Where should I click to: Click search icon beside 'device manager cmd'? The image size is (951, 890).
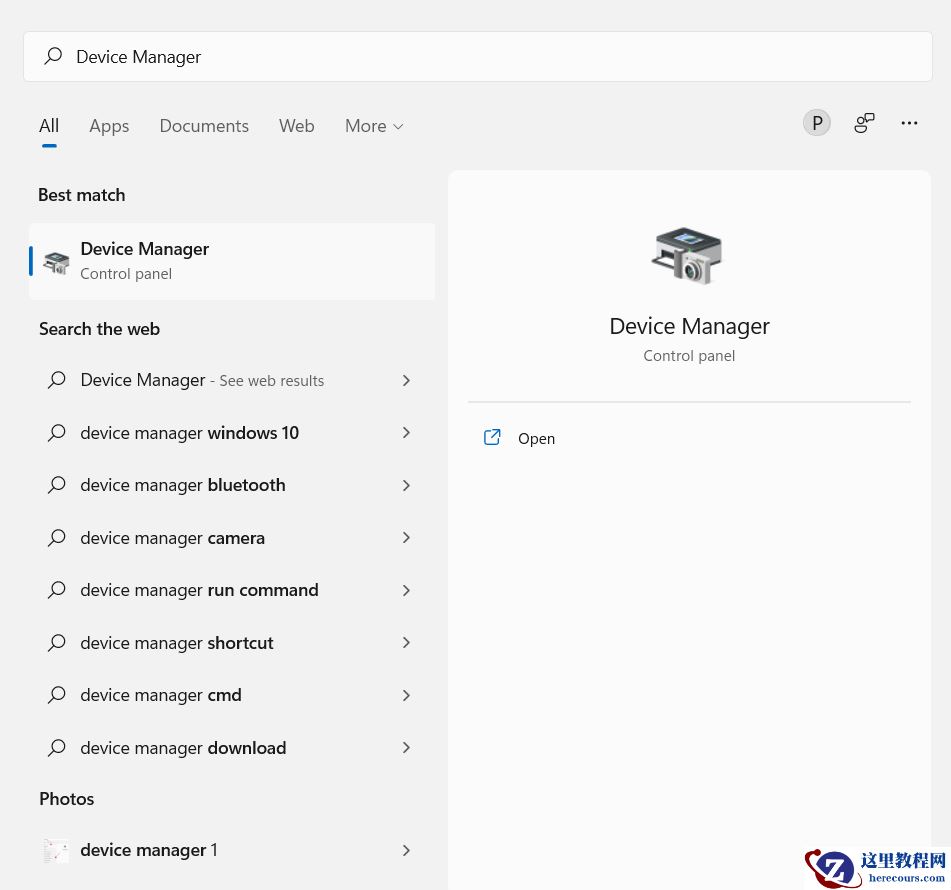tap(56, 695)
